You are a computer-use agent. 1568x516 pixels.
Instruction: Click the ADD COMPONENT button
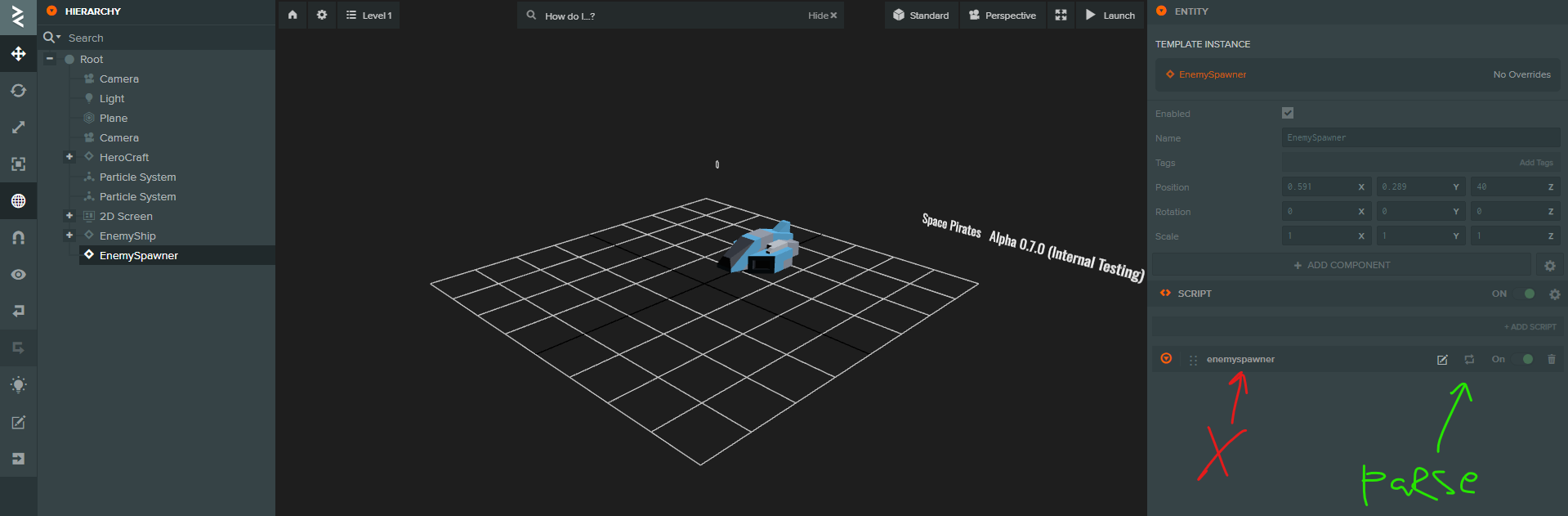(1341, 265)
